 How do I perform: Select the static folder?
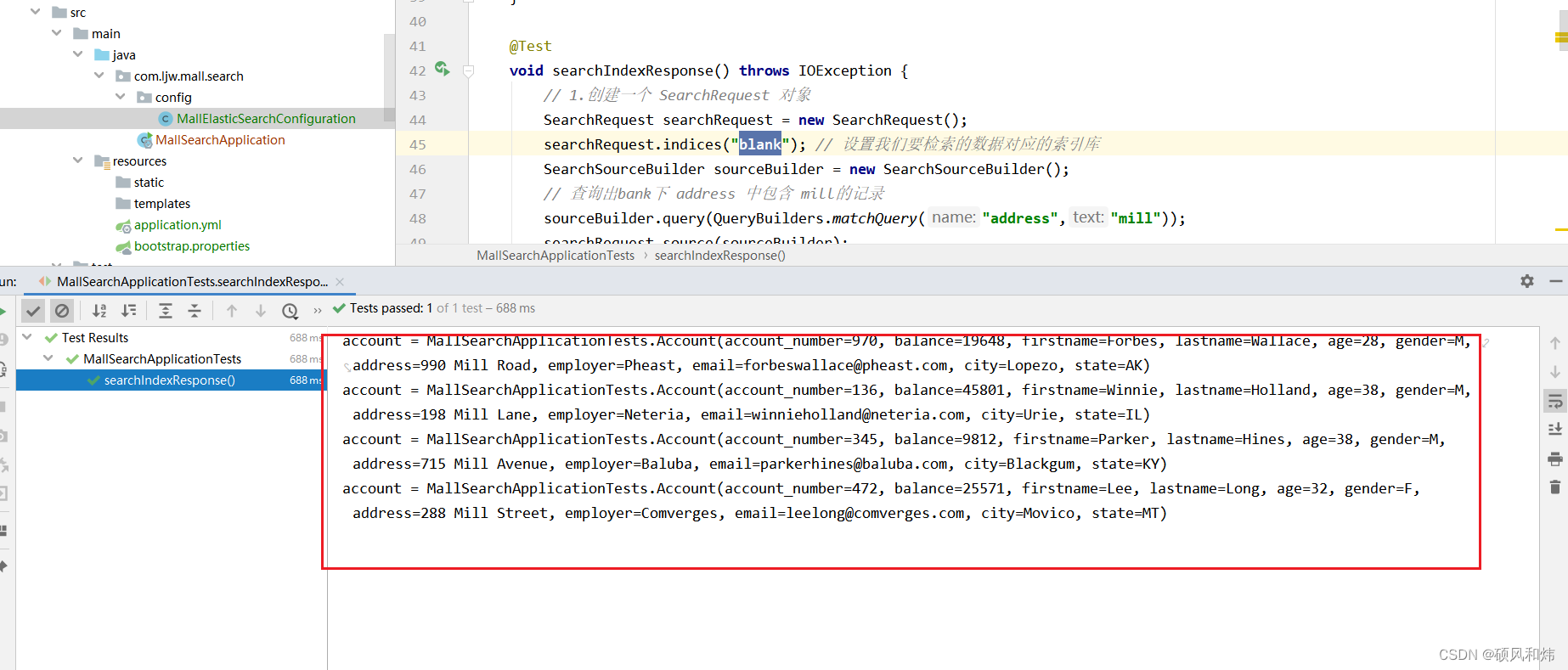point(149,183)
